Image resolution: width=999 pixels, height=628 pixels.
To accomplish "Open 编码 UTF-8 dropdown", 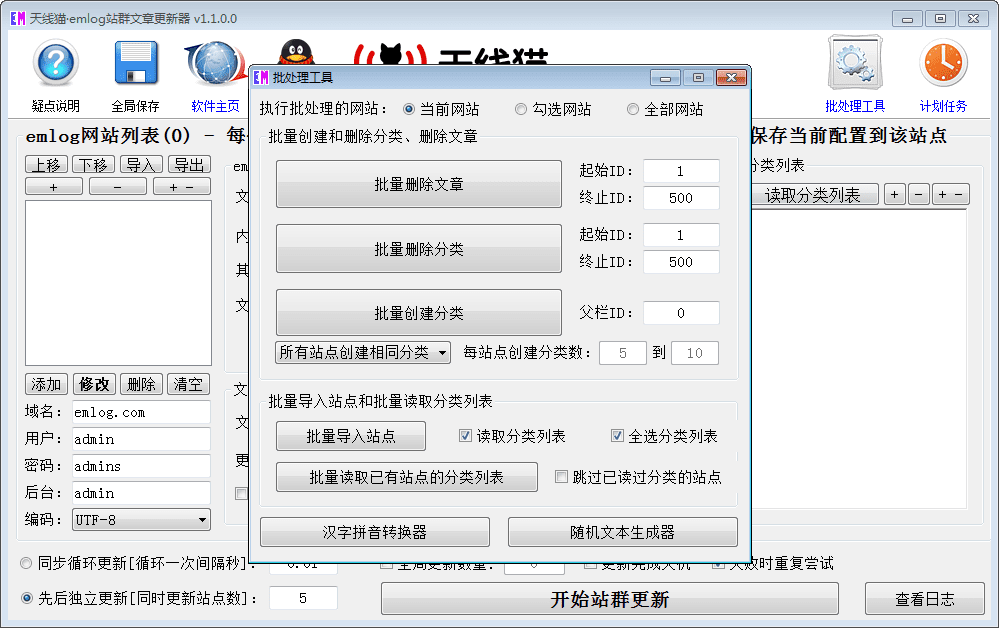I will click(141, 520).
